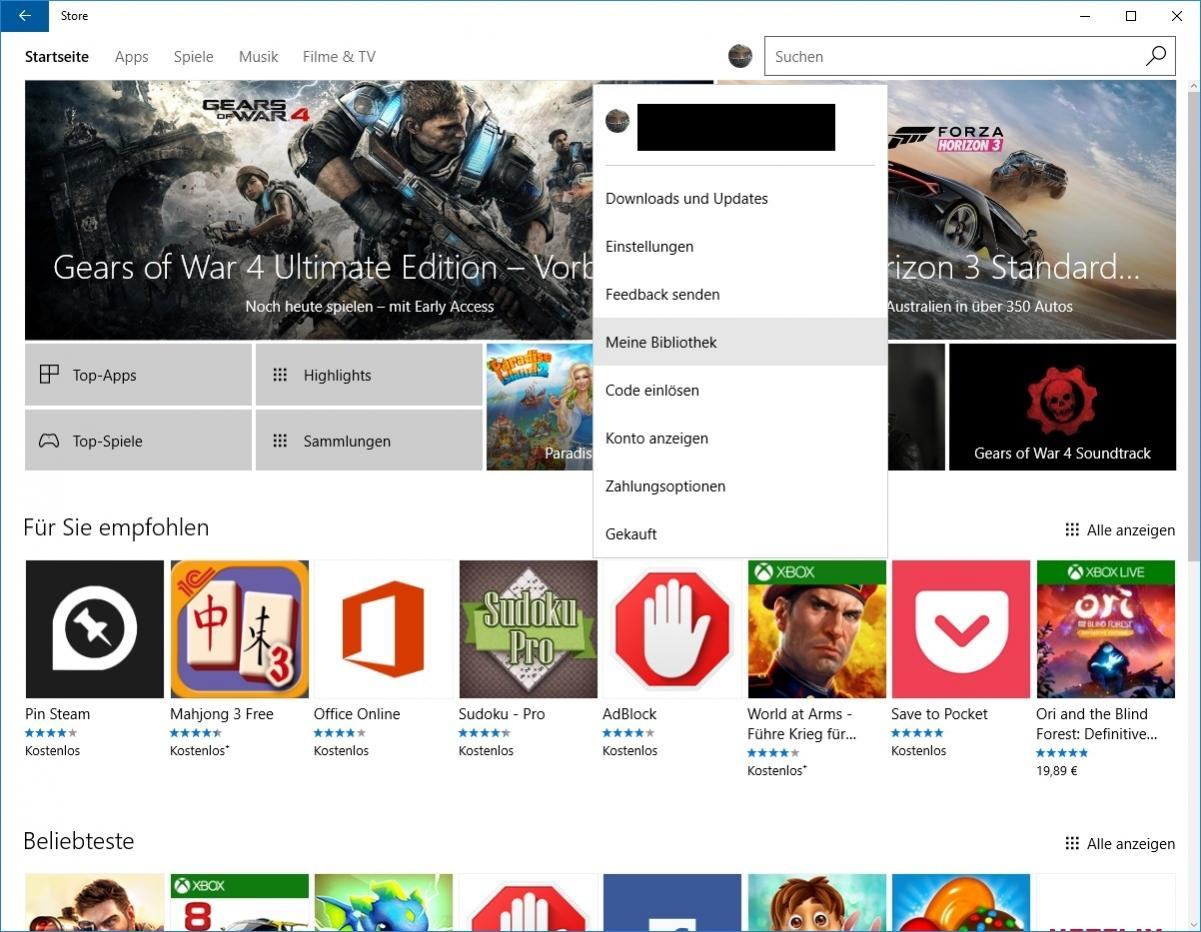Switch to the Spiele tab
1201x932 pixels.
click(x=193, y=57)
